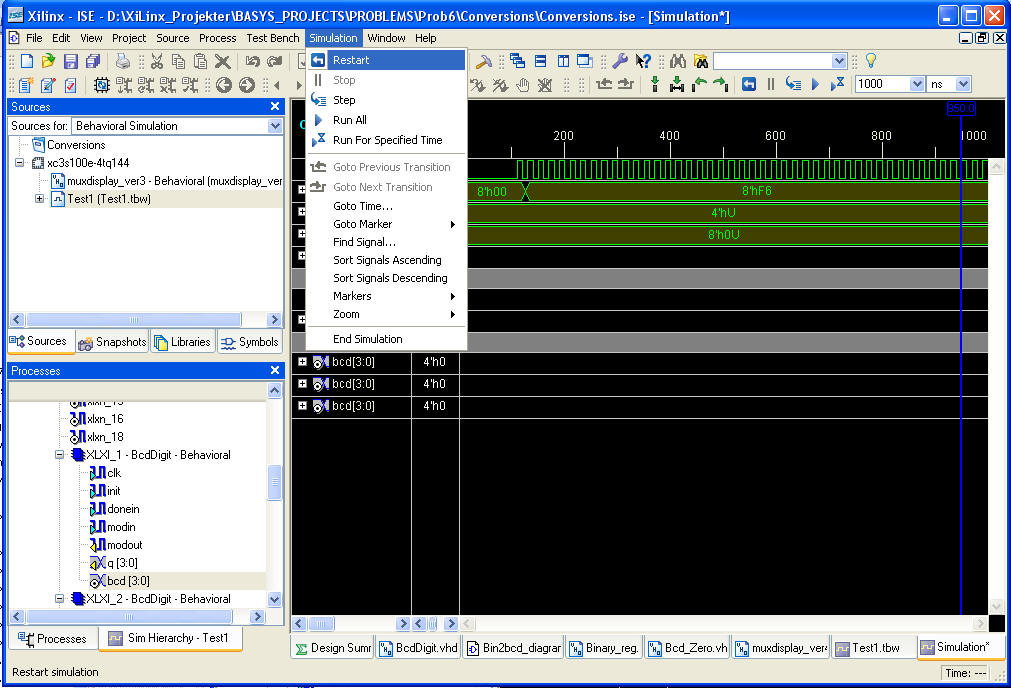Select Step in the Simulation menu
The height and width of the screenshot is (688, 1011).
pyautogui.click(x=386, y=100)
